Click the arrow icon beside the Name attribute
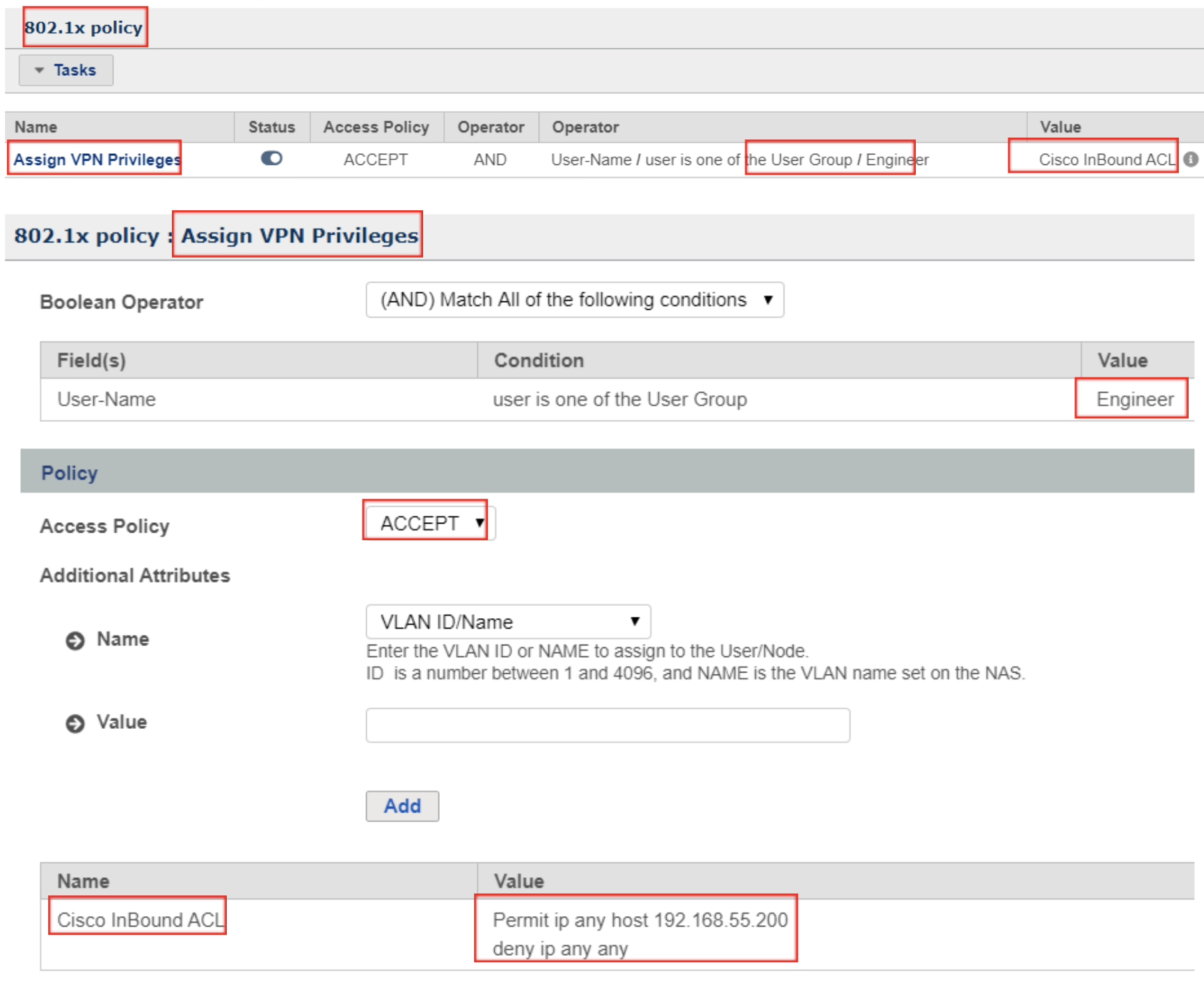Viewport: 1204px width, 983px height. (x=75, y=640)
